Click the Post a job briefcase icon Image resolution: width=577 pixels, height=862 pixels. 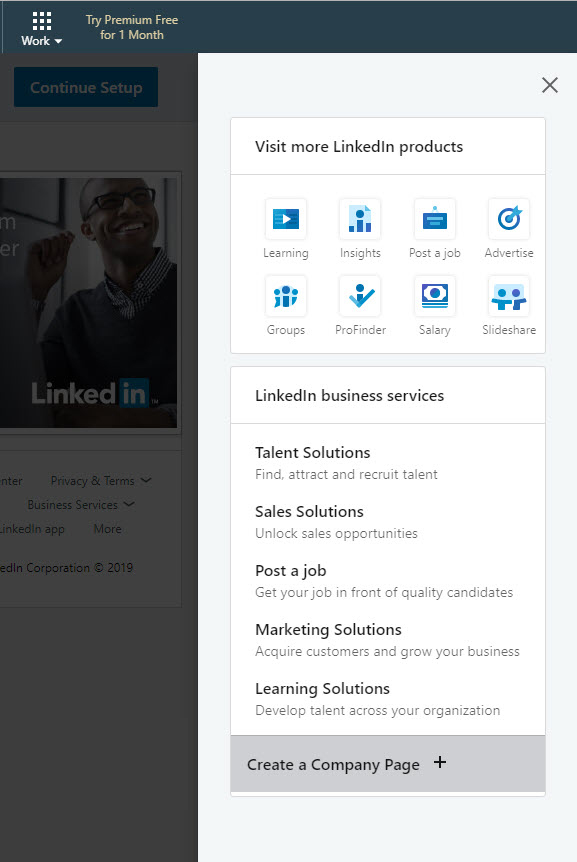tap(435, 219)
